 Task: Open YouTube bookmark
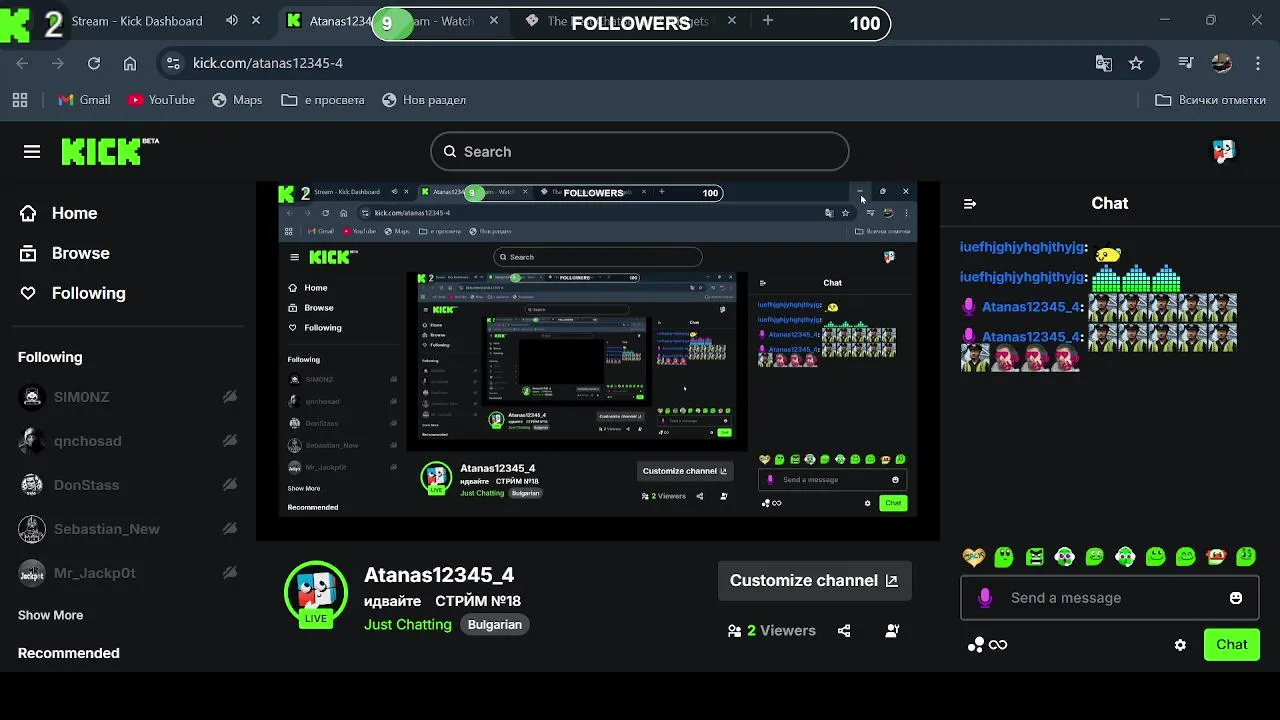click(x=161, y=100)
